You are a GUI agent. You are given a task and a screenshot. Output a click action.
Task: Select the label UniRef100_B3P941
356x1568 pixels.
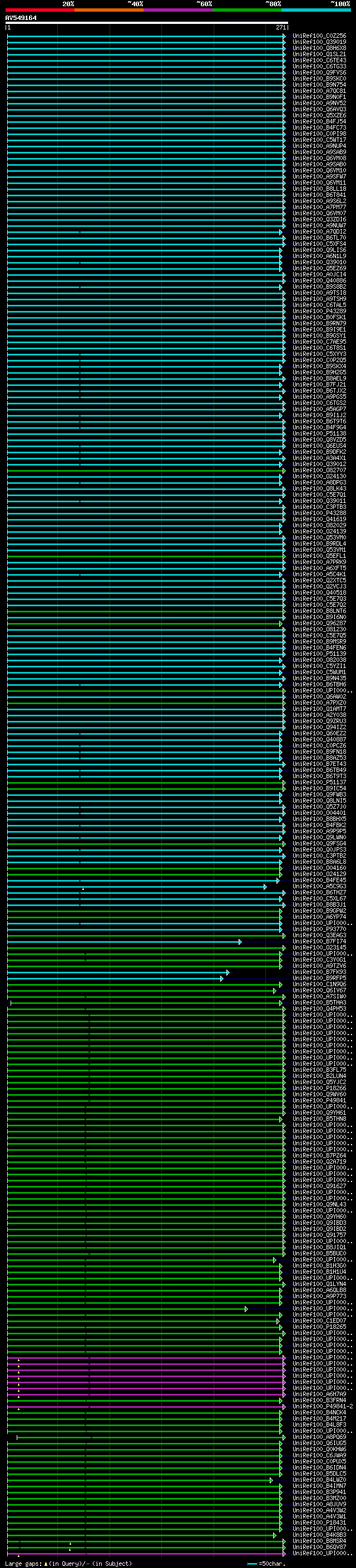(x=319, y=1492)
